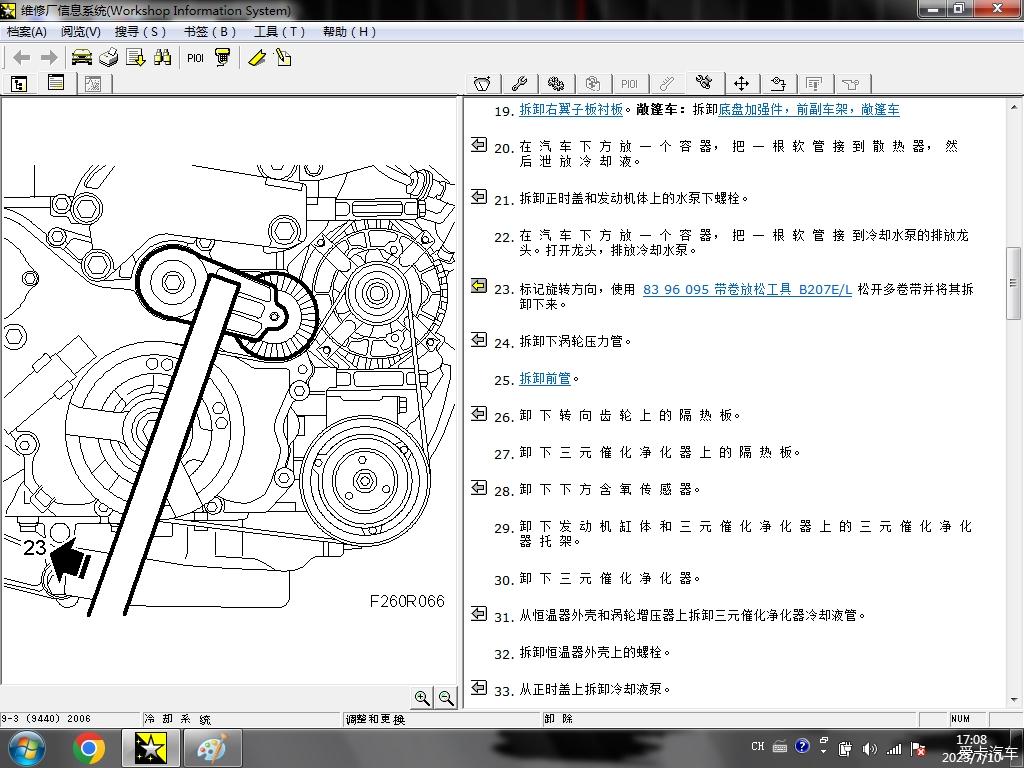The height and width of the screenshot is (768, 1024).
Task: Follow the 拆卸前管 link in step 25
Action: [545, 379]
